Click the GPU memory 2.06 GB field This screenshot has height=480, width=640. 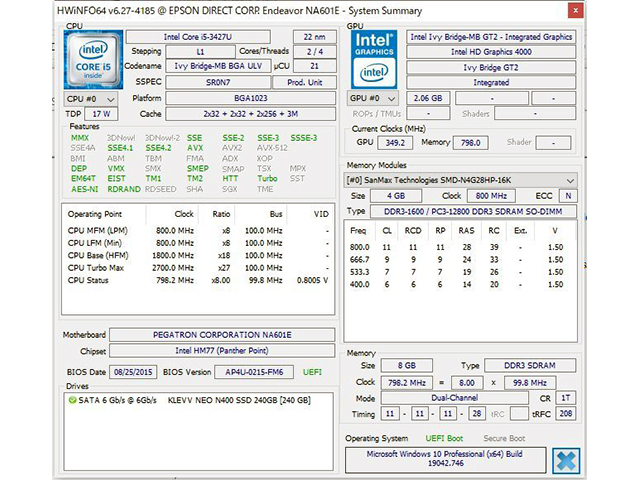point(428,98)
